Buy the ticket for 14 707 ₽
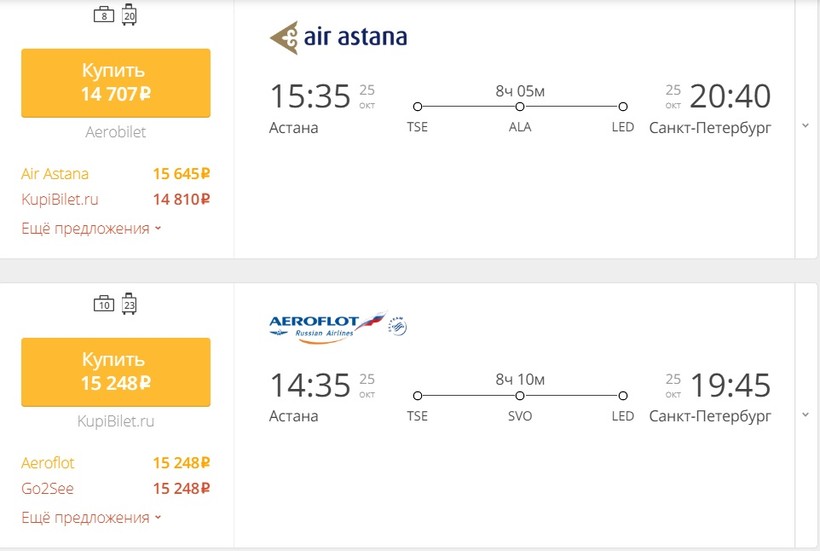The width and height of the screenshot is (820, 551). point(115,83)
